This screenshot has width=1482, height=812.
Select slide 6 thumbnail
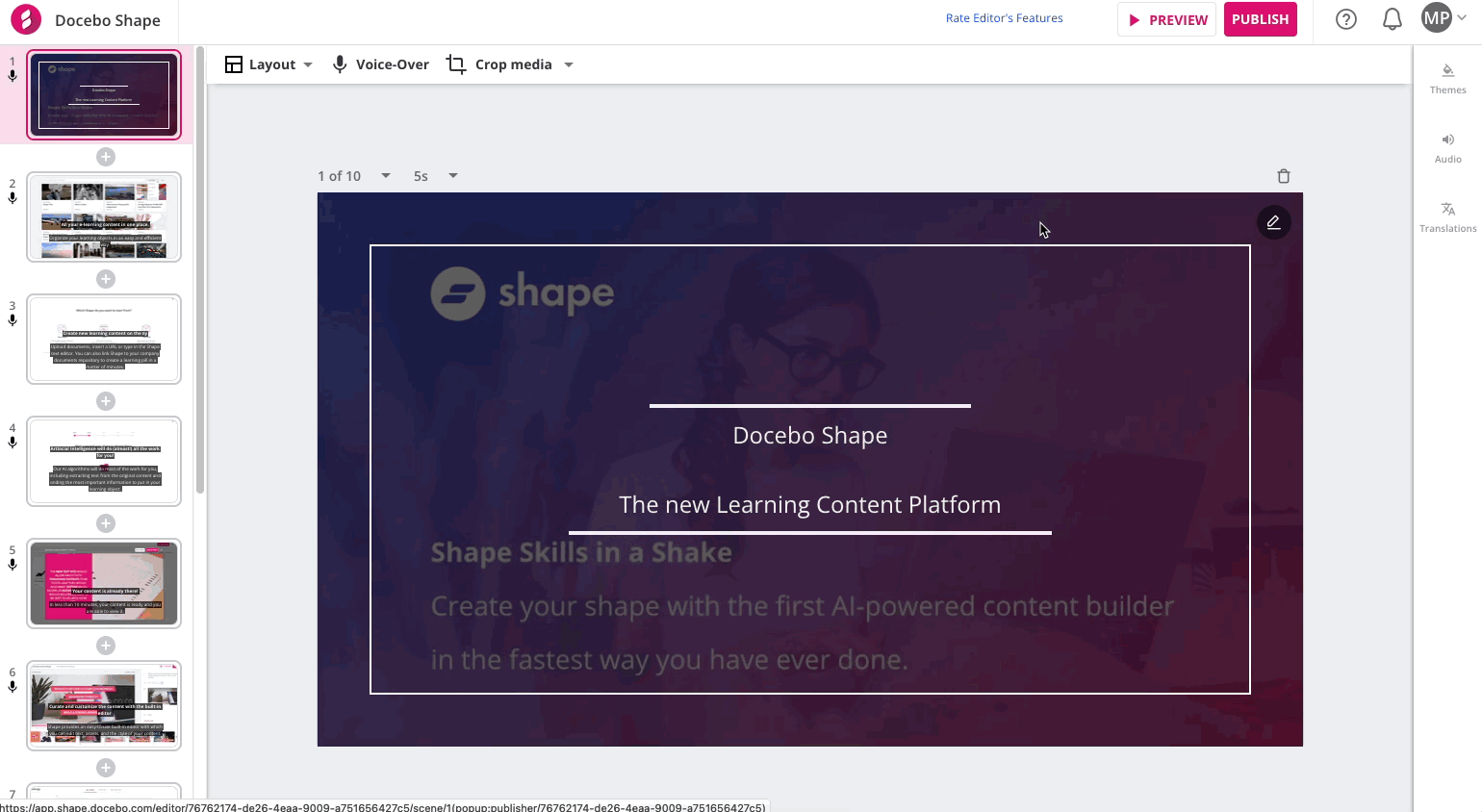104,706
